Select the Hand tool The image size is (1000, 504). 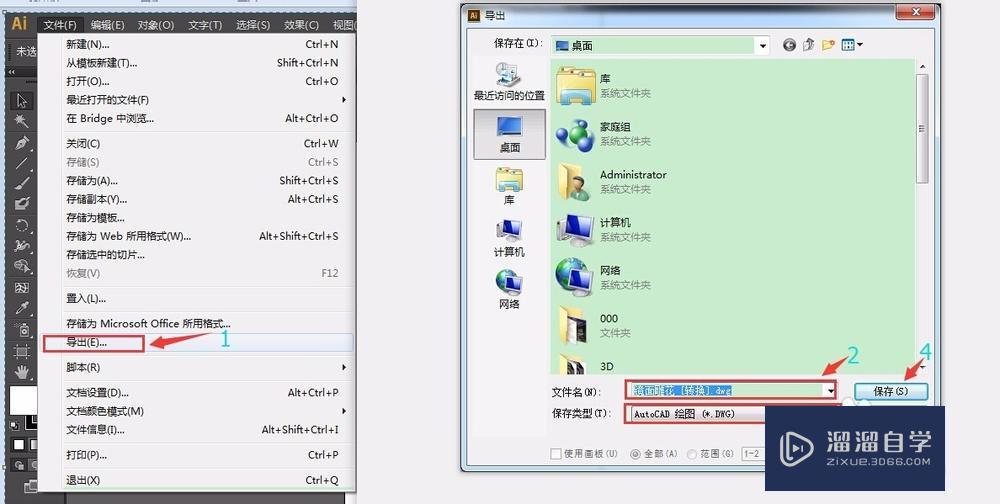click(x=22, y=371)
